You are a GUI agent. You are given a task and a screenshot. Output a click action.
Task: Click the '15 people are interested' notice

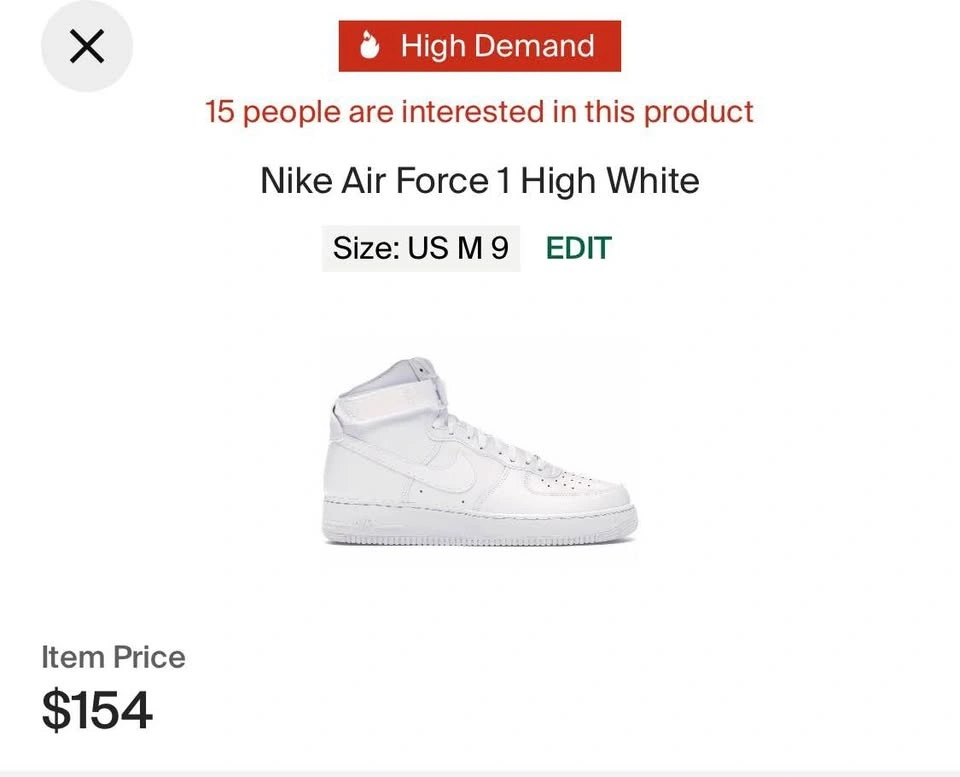tap(479, 111)
